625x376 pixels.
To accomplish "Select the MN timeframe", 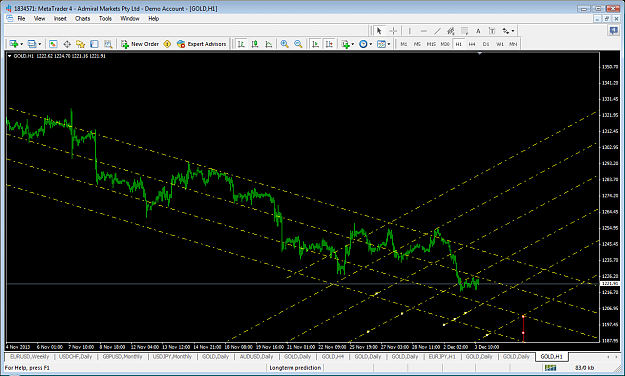I will (x=513, y=44).
